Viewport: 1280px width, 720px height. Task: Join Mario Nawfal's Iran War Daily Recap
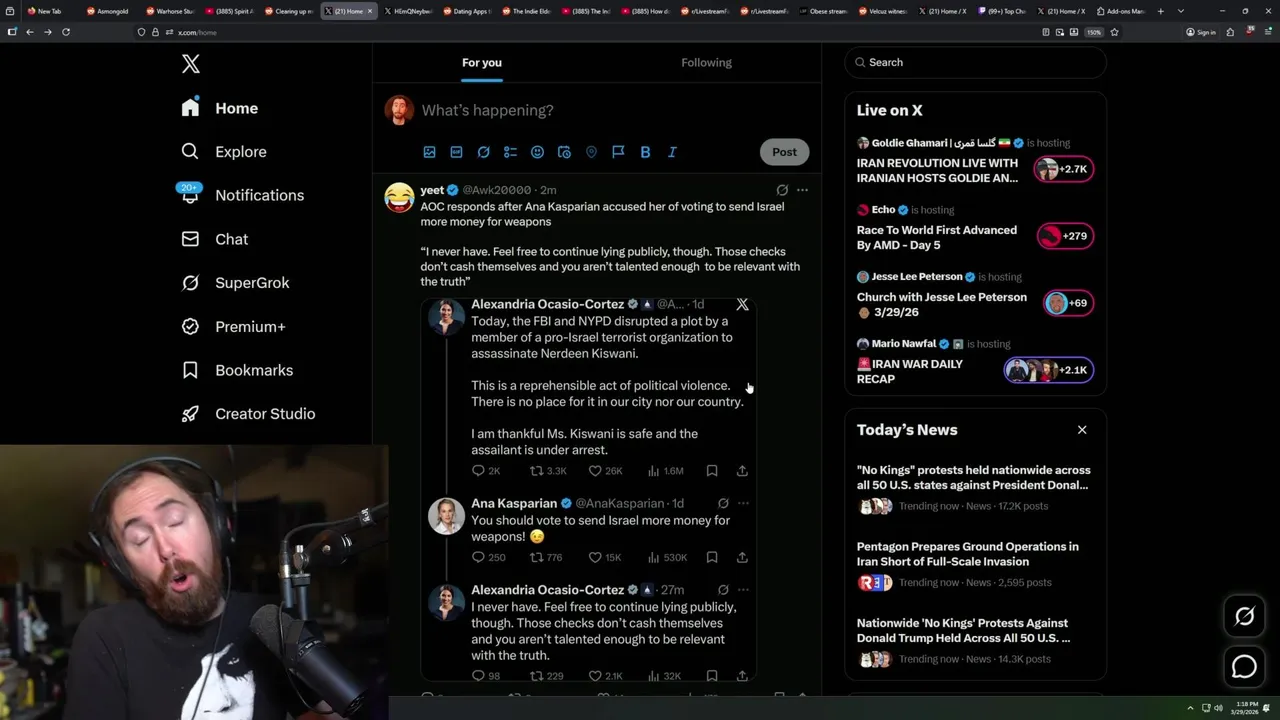[975, 363]
